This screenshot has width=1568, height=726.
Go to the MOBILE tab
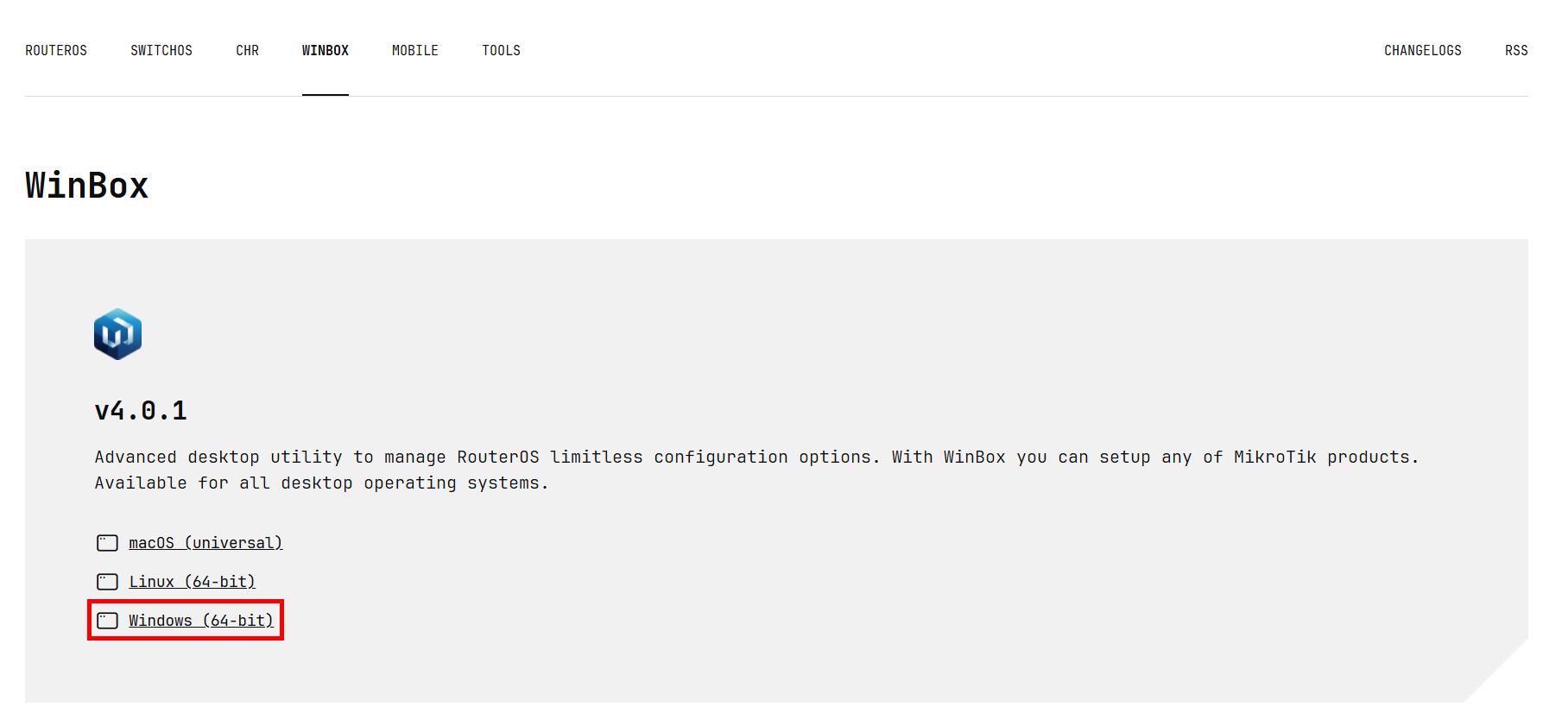[x=414, y=51]
